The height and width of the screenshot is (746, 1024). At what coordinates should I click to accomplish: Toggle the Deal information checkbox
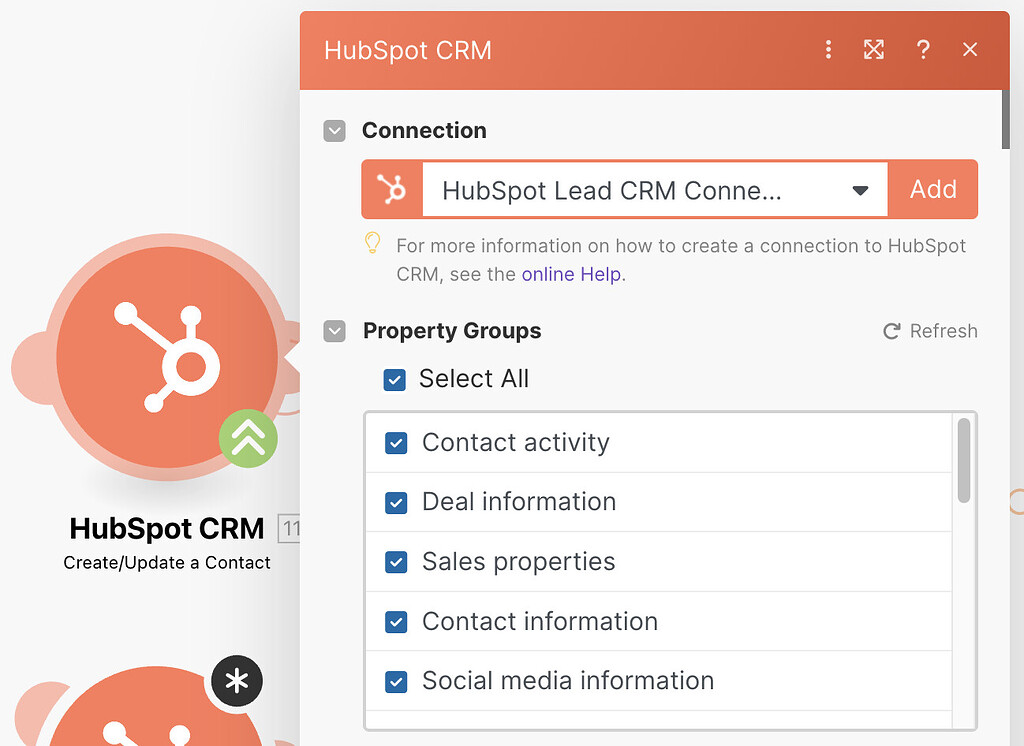click(x=396, y=502)
